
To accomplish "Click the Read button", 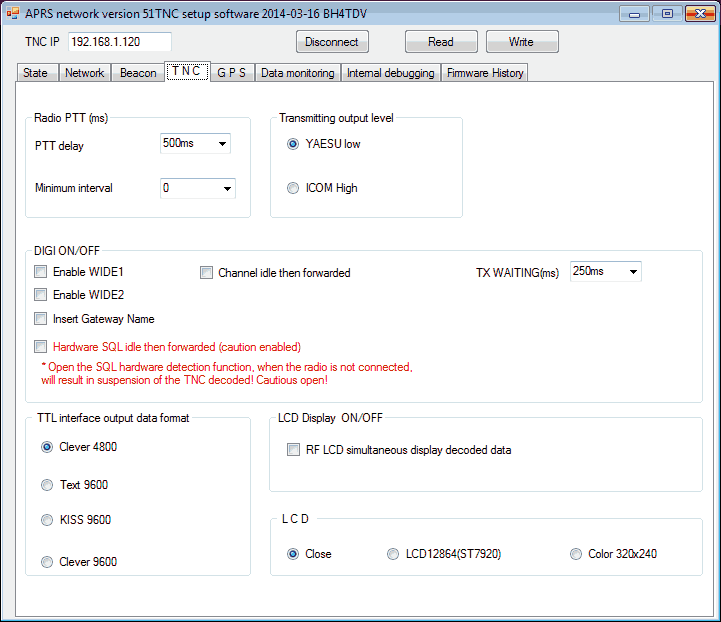I will coord(440,42).
